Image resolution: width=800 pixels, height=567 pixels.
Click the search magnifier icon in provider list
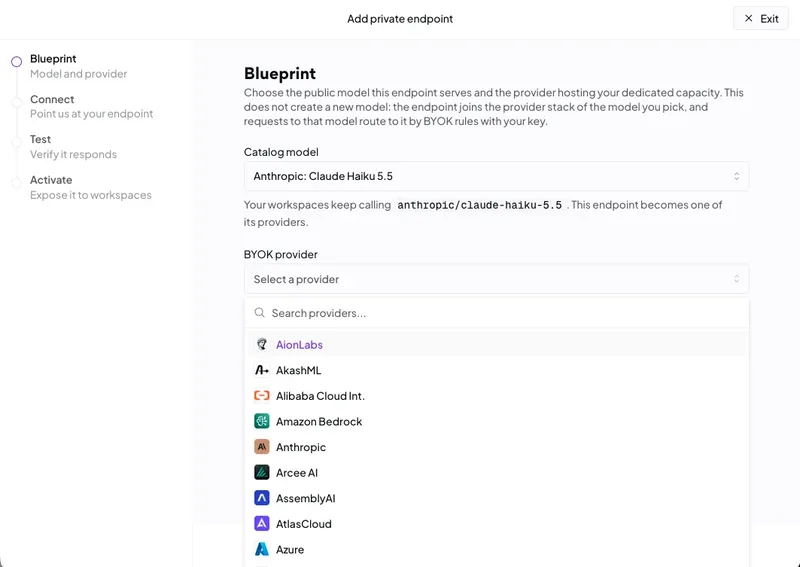click(x=260, y=312)
